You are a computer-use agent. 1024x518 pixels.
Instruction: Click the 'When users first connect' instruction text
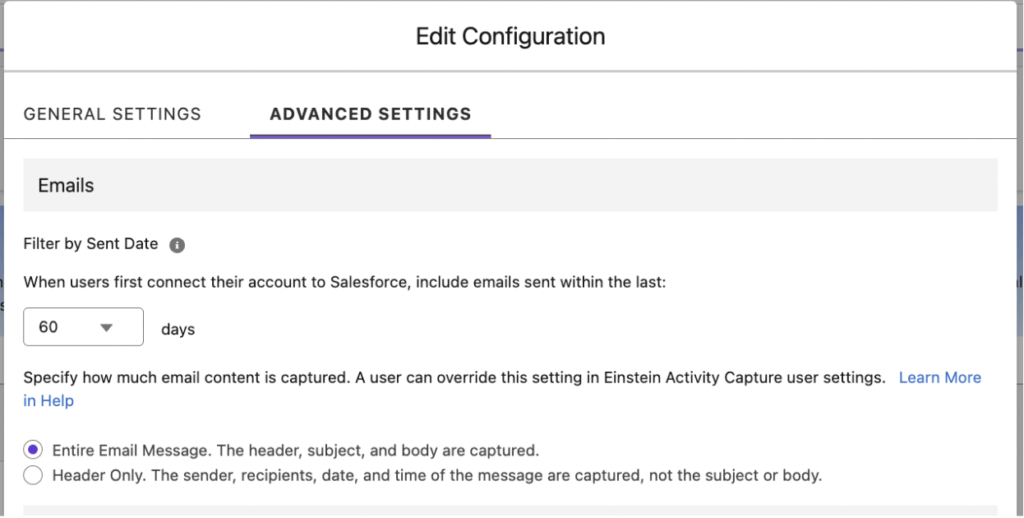click(x=344, y=282)
